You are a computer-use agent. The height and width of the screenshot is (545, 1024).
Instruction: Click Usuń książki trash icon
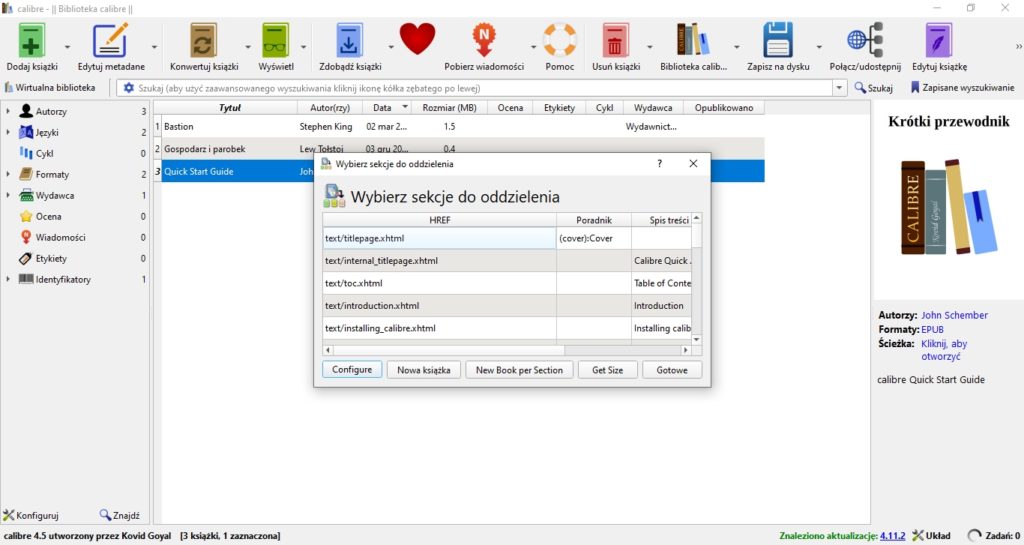(615, 40)
